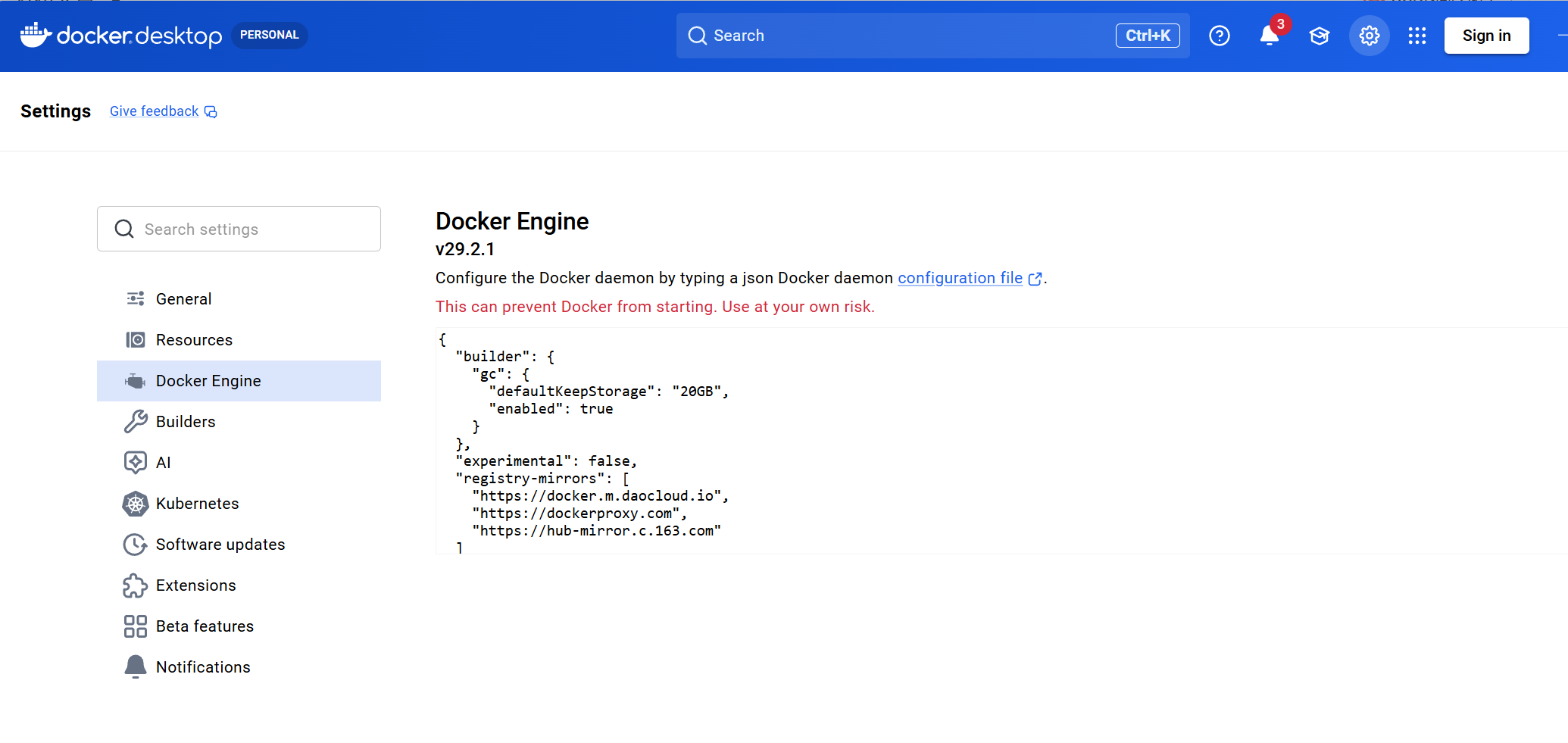Click the Beta features grid icon
The width and height of the screenshot is (1568, 743).
(136, 626)
